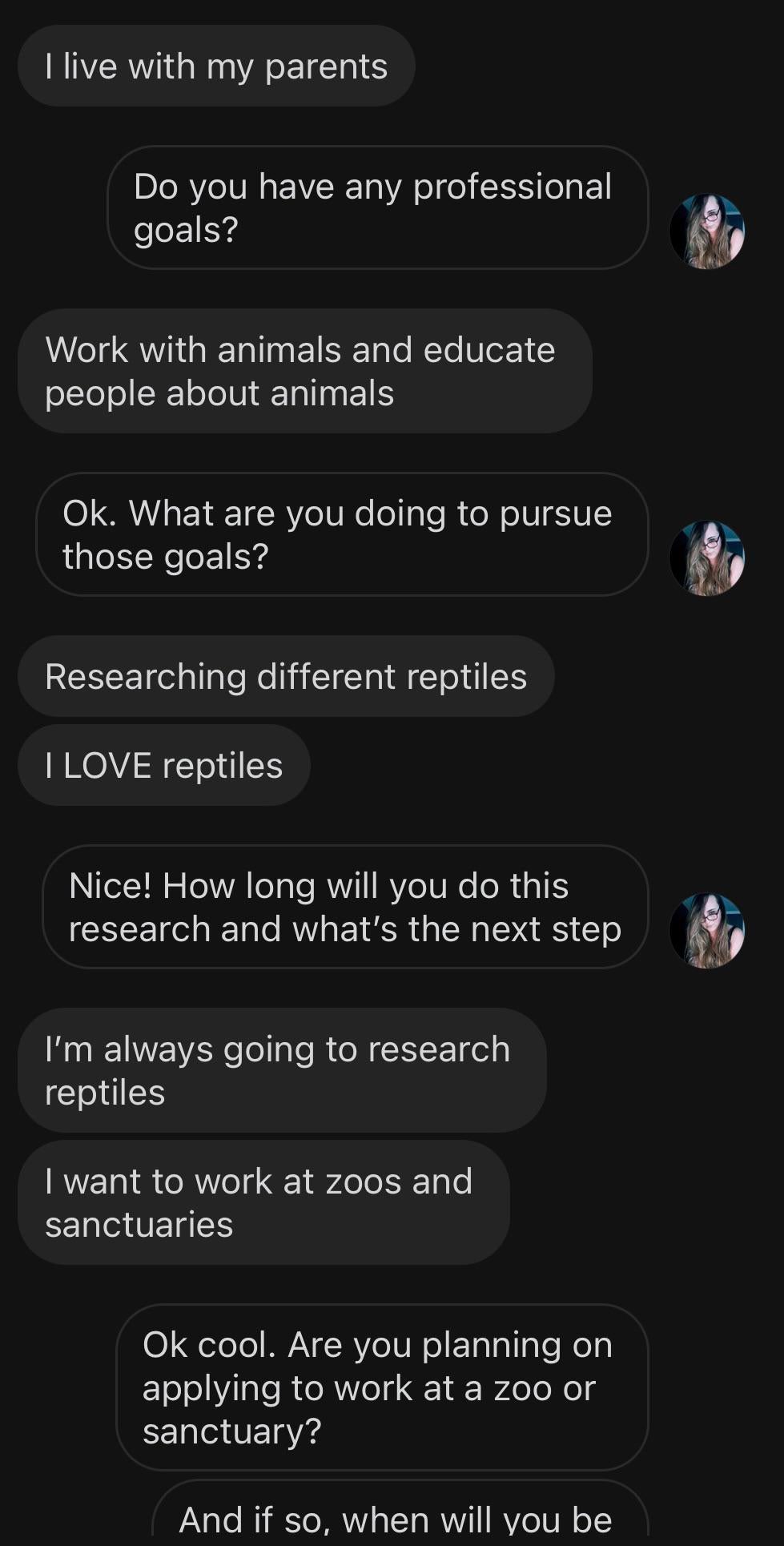Select the partial "And if so, when will you be" message
Screen dimensions: 784x1546
tap(399, 1517)
